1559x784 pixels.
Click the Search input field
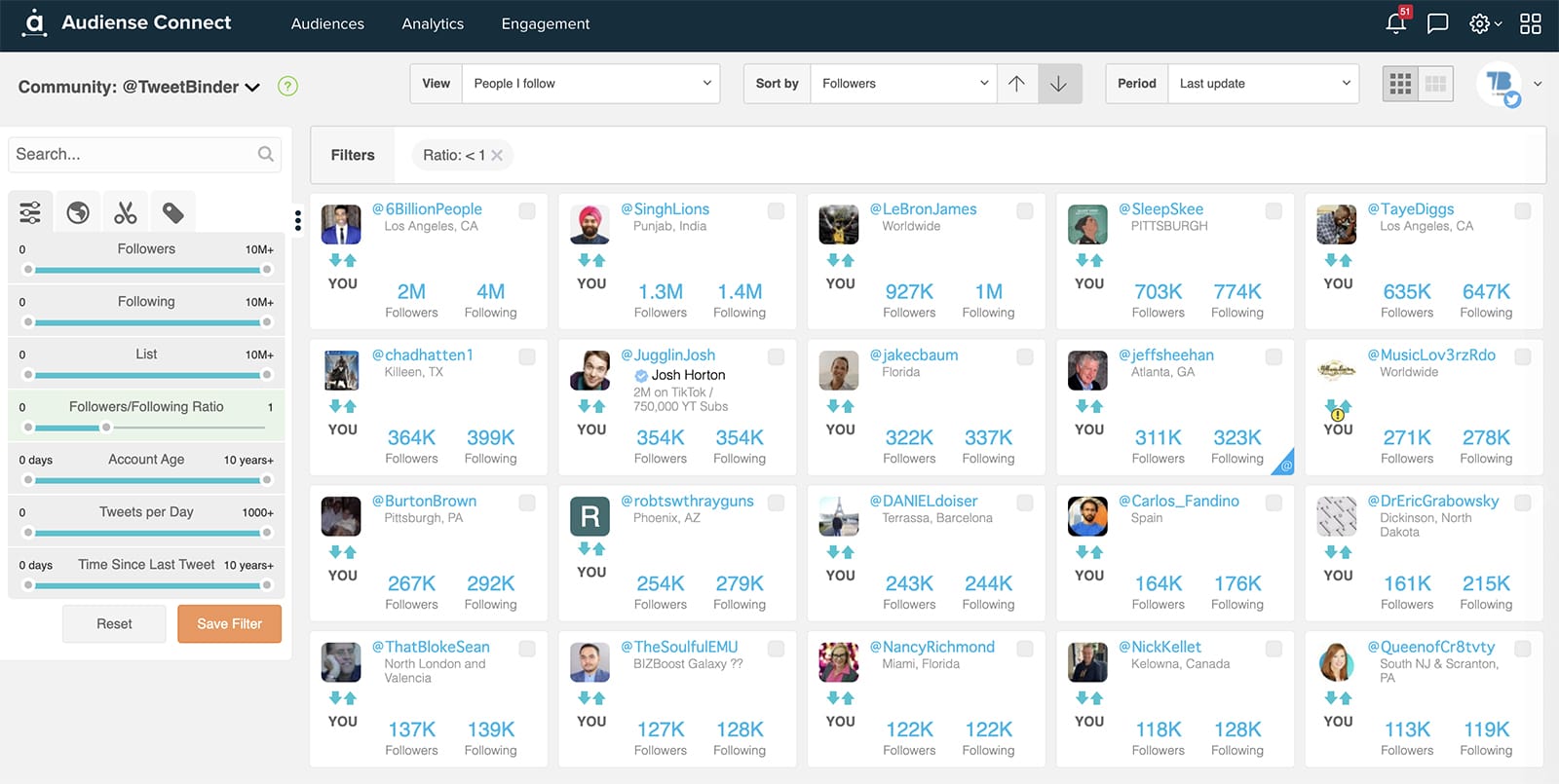(145, 154)
